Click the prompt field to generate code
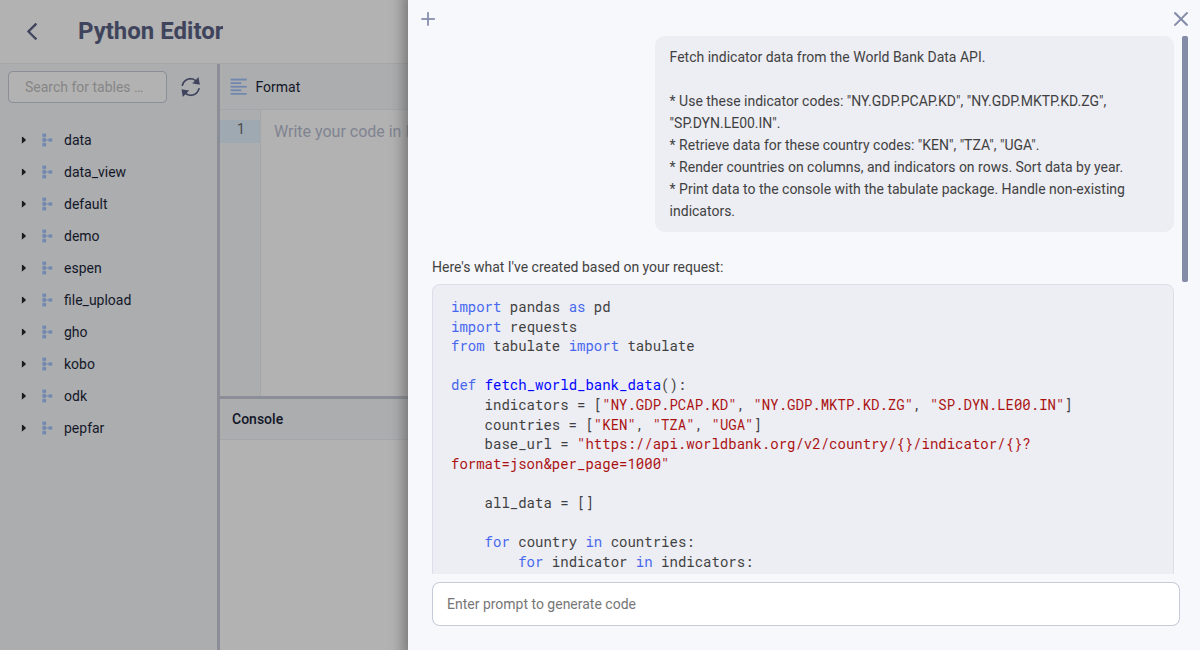 click(805, 603)
